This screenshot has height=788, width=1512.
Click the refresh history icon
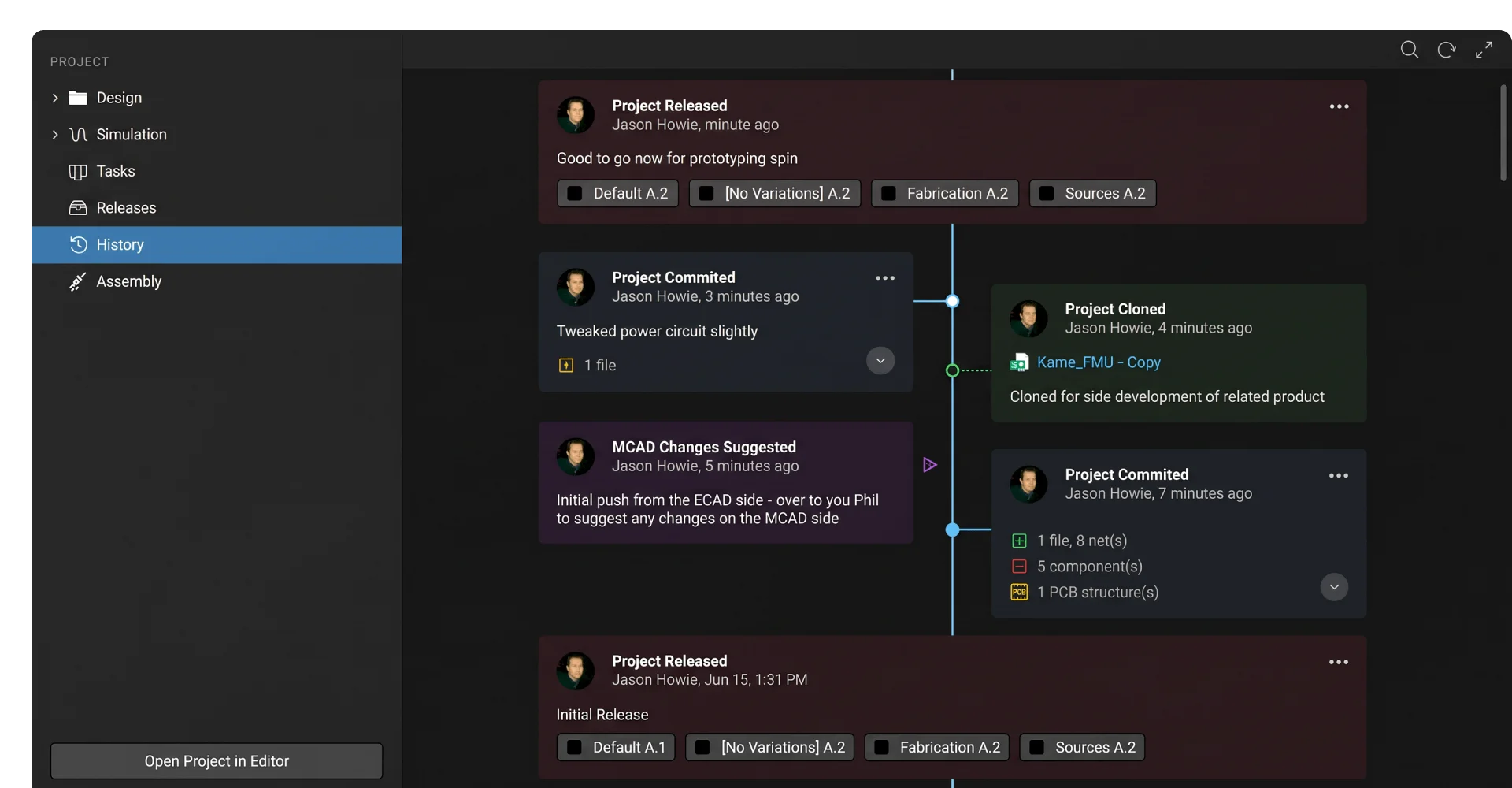(1447, 50)
